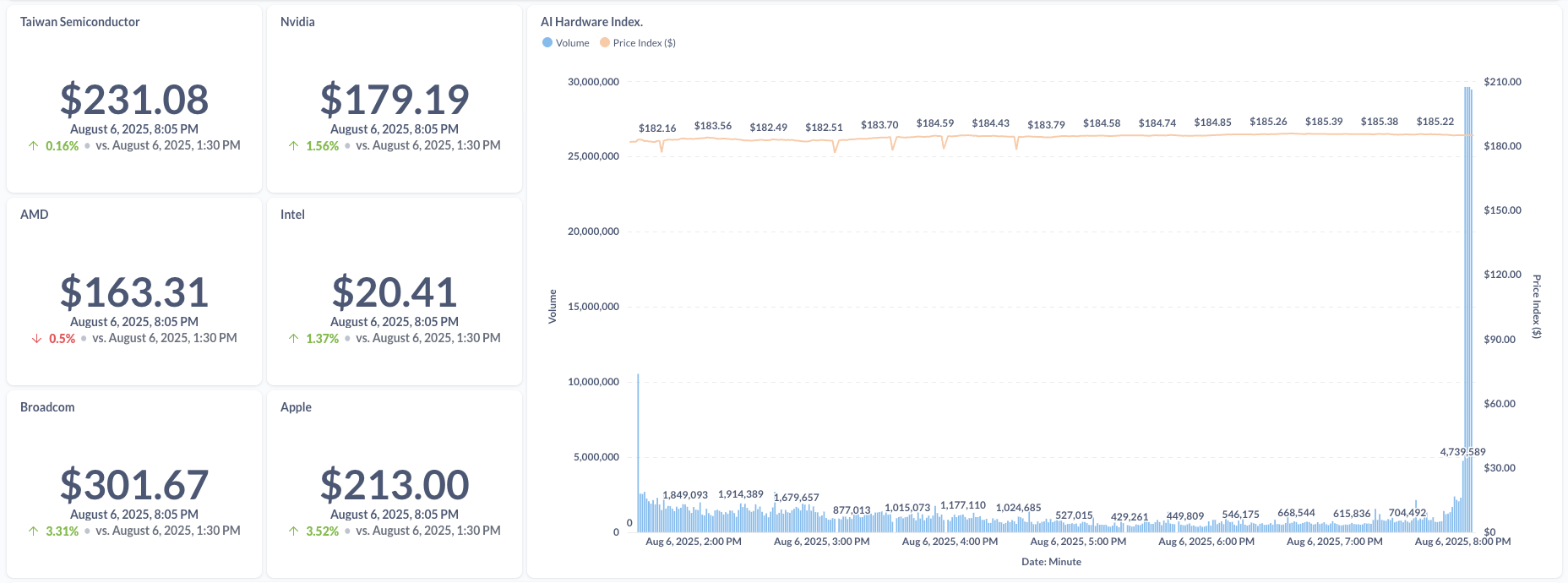Click the vertical Volume axis title

[553, 307]
